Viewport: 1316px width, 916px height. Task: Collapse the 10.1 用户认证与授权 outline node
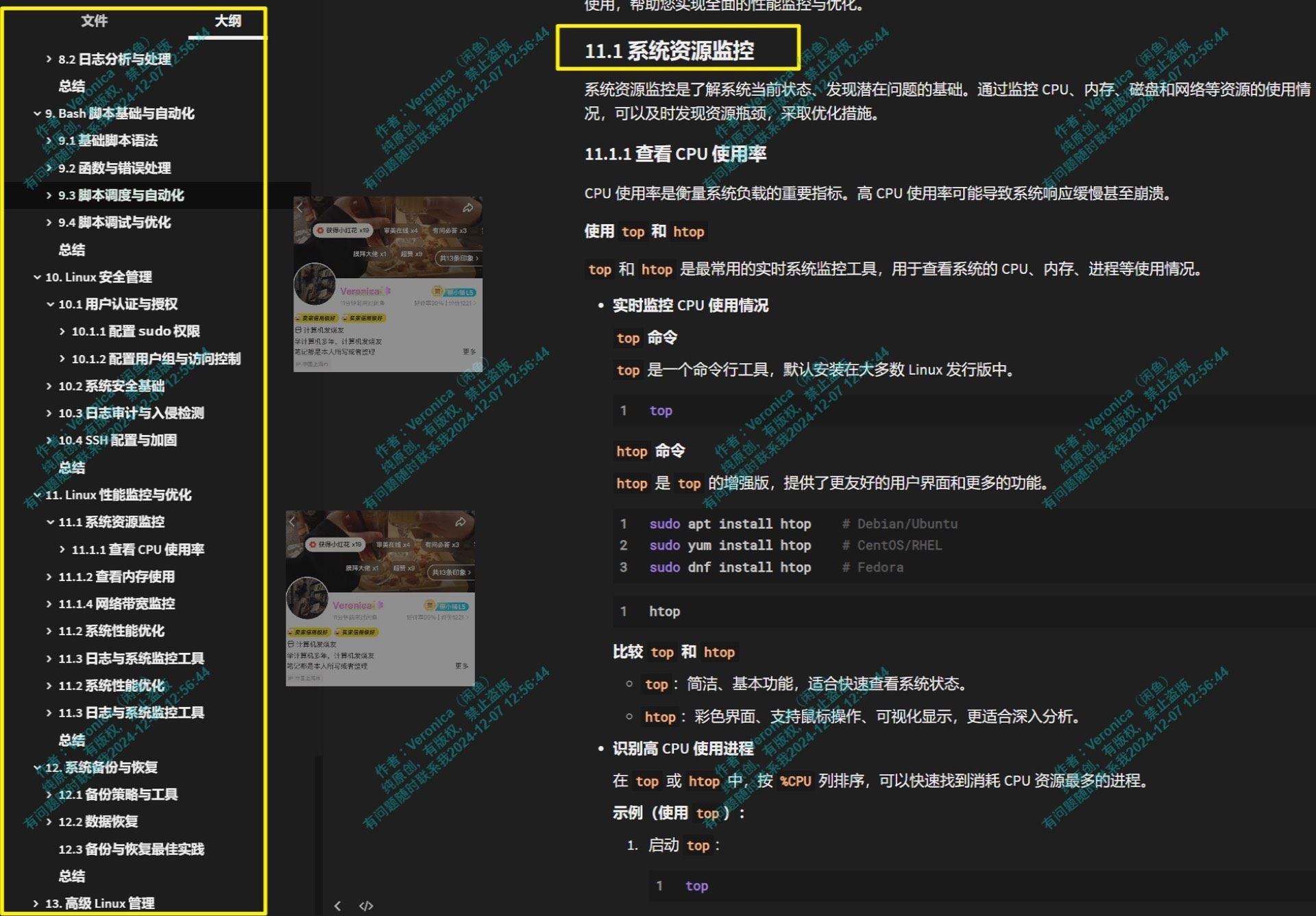tap(50, 304)
